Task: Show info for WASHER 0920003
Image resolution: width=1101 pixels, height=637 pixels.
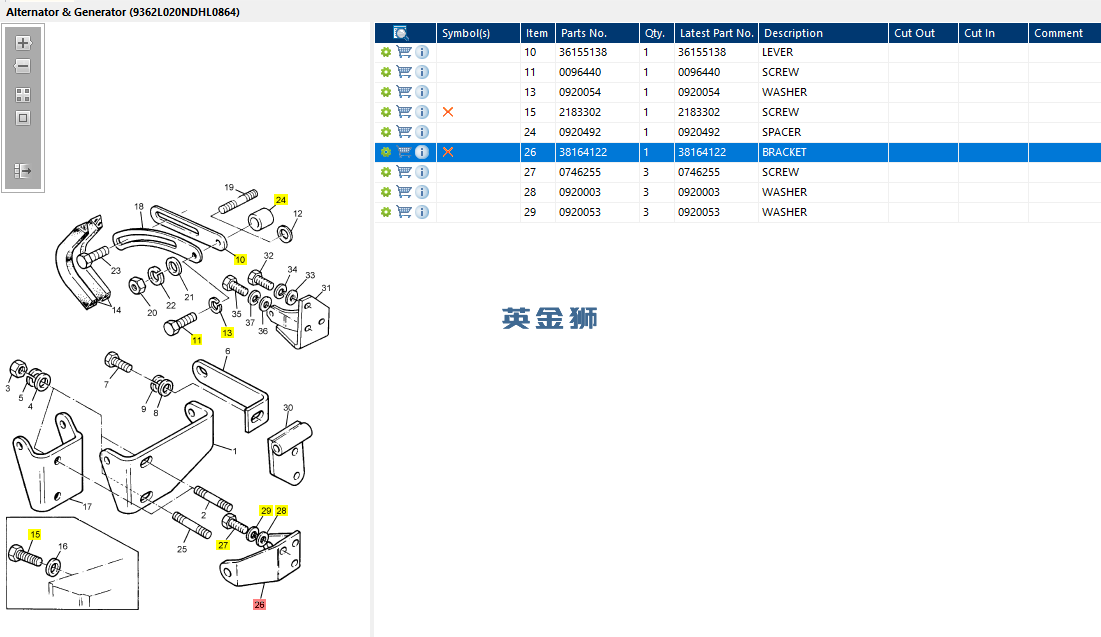Action: coord(422,192)
